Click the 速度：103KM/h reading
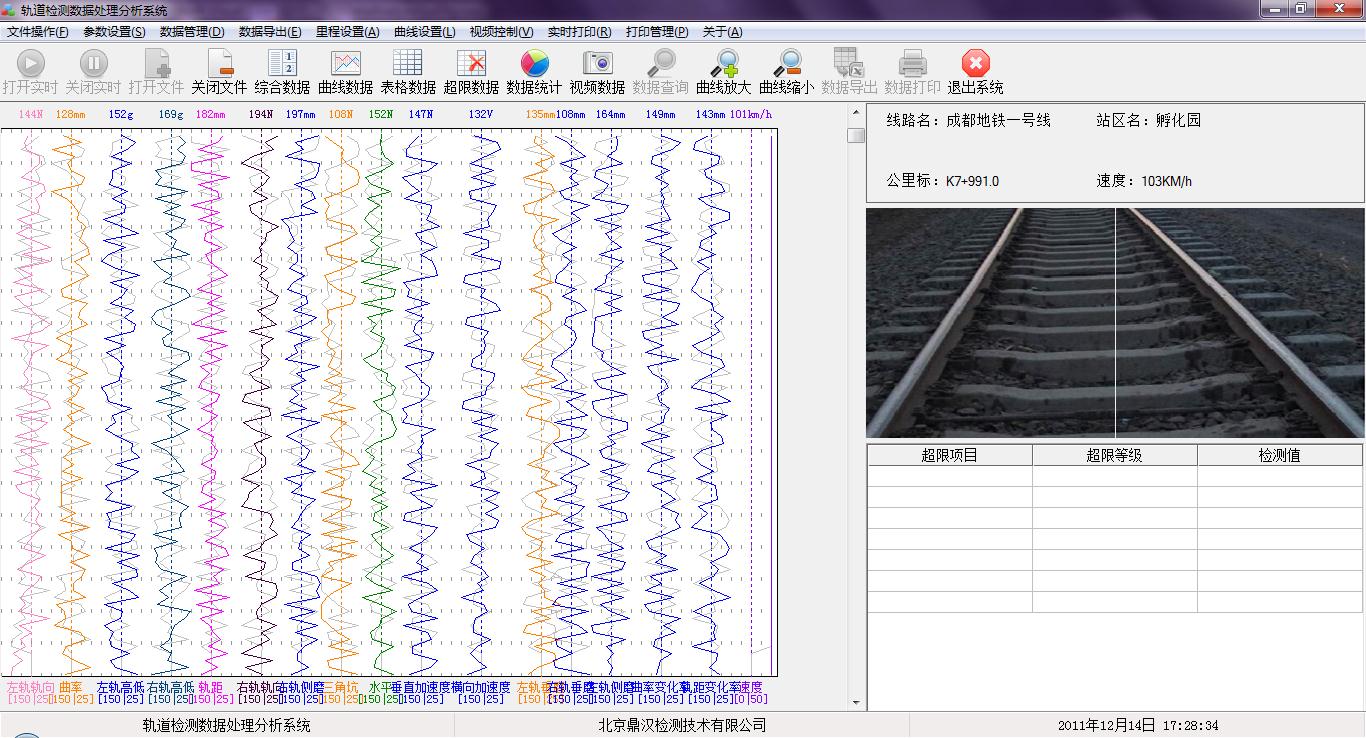1366x738 pixels. [x=1144, y=181]
